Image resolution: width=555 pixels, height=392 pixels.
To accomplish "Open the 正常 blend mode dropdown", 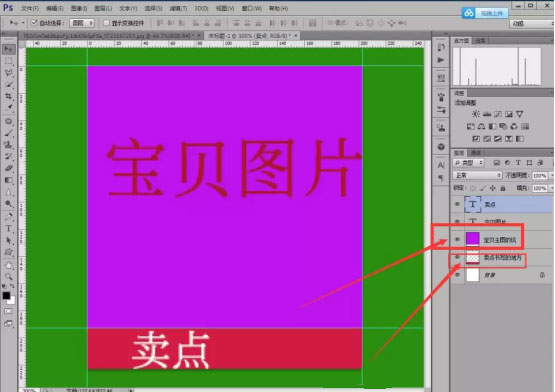I will (477, 175).
